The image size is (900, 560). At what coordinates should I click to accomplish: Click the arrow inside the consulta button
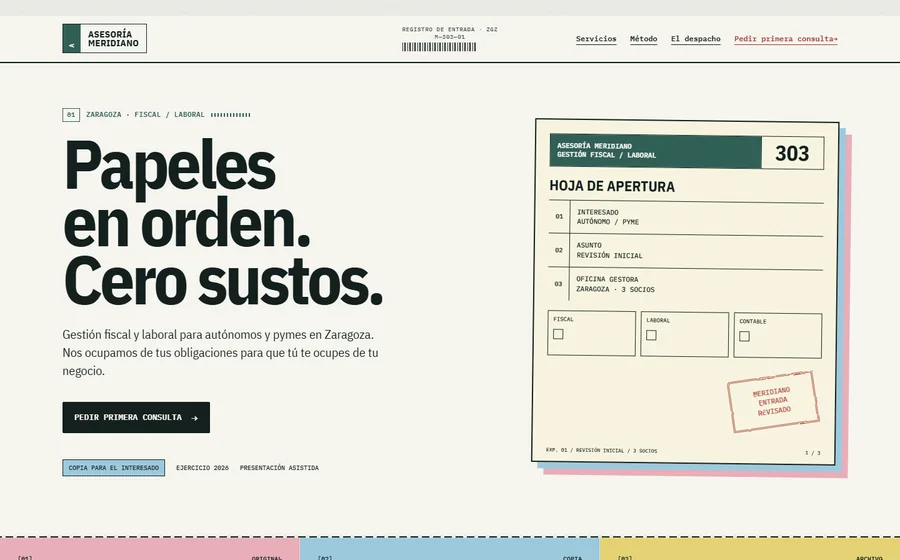(195, 418)
